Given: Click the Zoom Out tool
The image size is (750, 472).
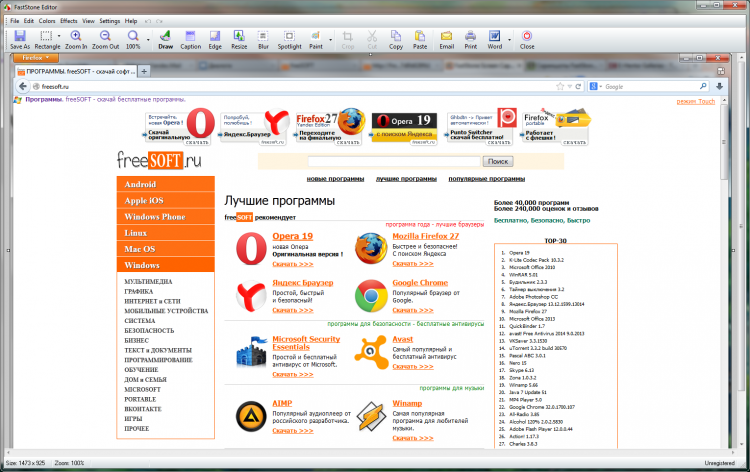Looking at the screenshot, I should pos(105,40).
